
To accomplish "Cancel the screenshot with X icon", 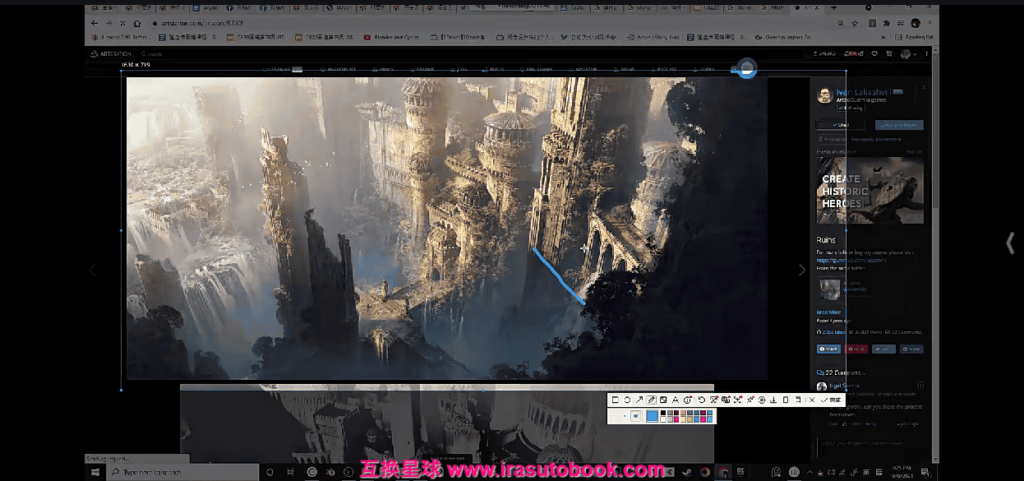I will pyautogui.click(x=812, y=399).
